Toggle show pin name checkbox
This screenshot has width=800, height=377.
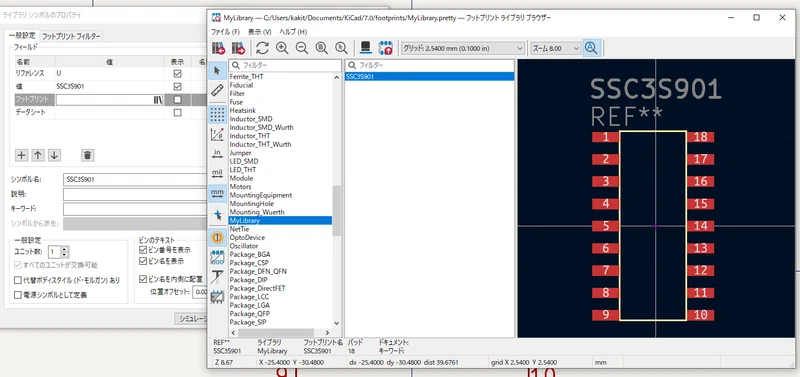[x=143, y=261]
